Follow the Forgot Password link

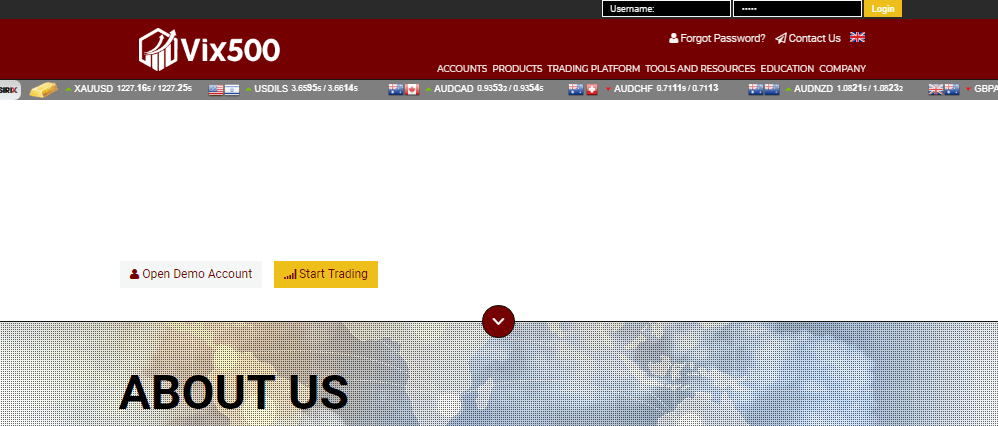tap(717, 38)
